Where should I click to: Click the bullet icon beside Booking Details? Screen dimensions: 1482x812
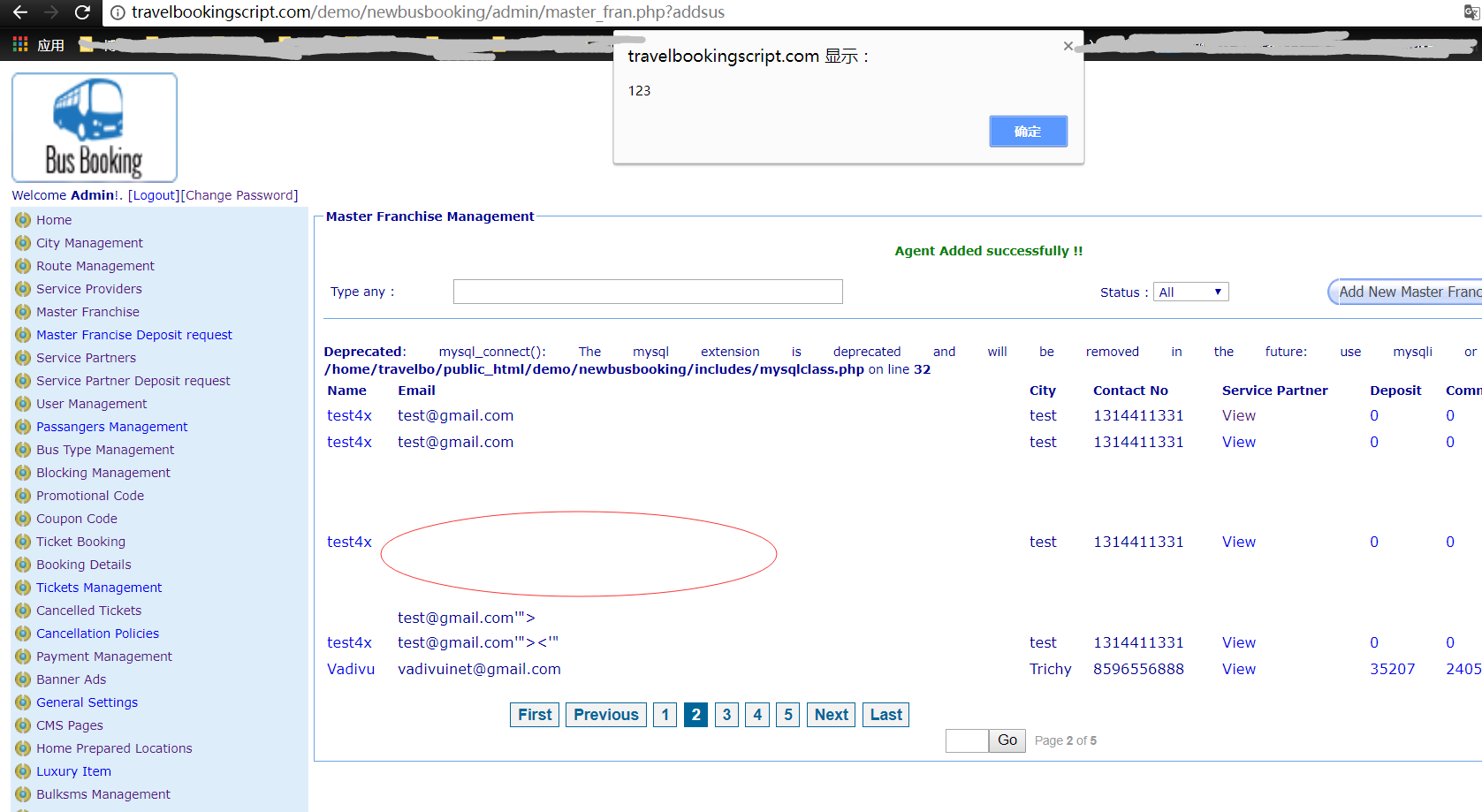pyautogui.click(x=23, y=565)
